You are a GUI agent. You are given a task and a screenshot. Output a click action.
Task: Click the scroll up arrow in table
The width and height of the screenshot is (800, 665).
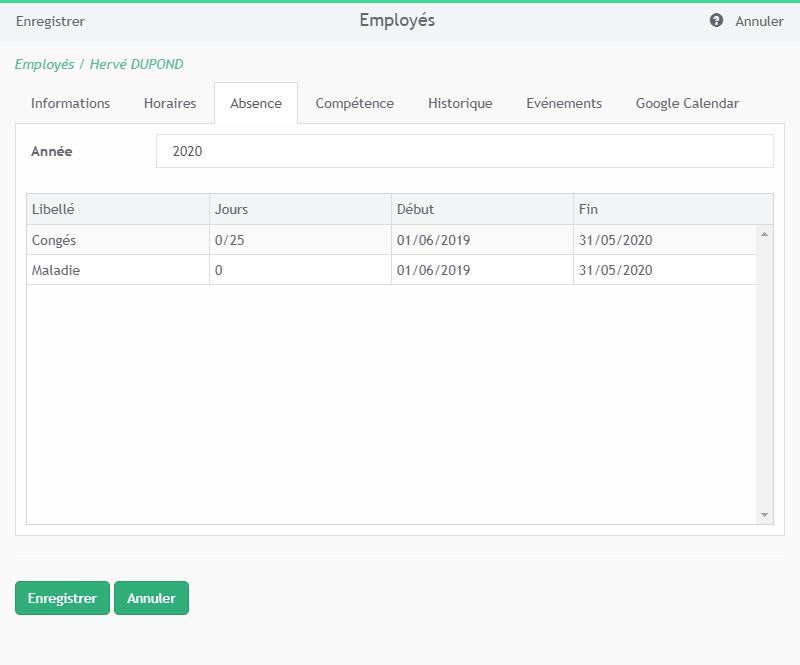click(765, 234)
